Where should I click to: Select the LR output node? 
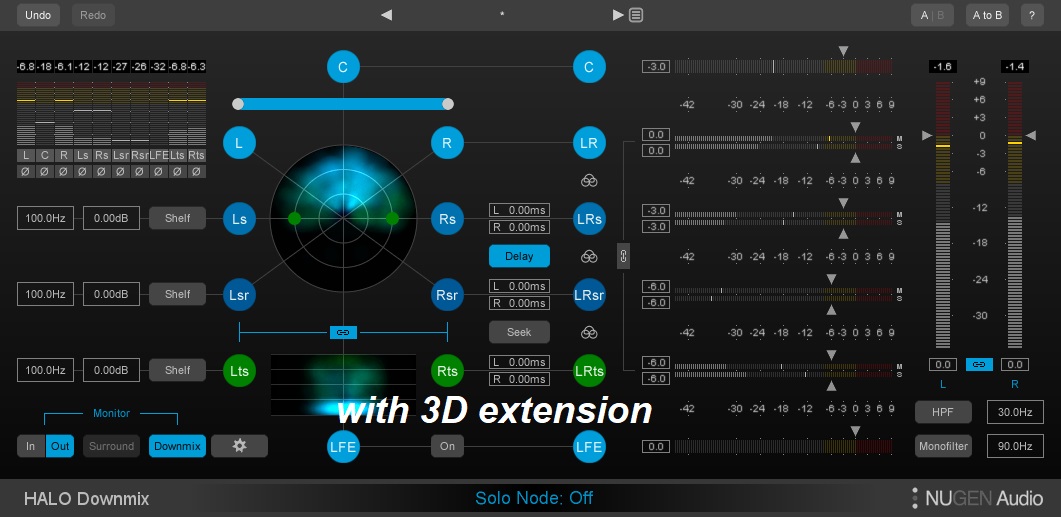click(589, 143)
